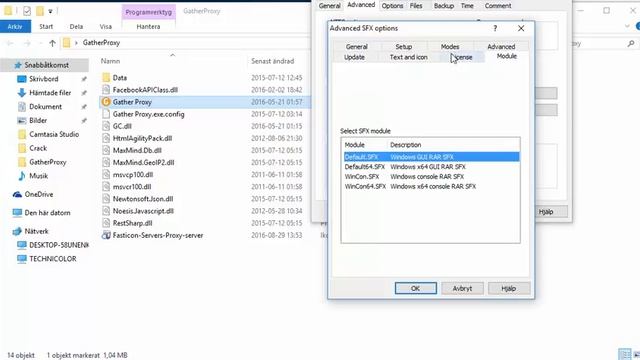Open the General tab in Advanced SFX options
This screenshot has width=640, height=360.
(357, 47)
